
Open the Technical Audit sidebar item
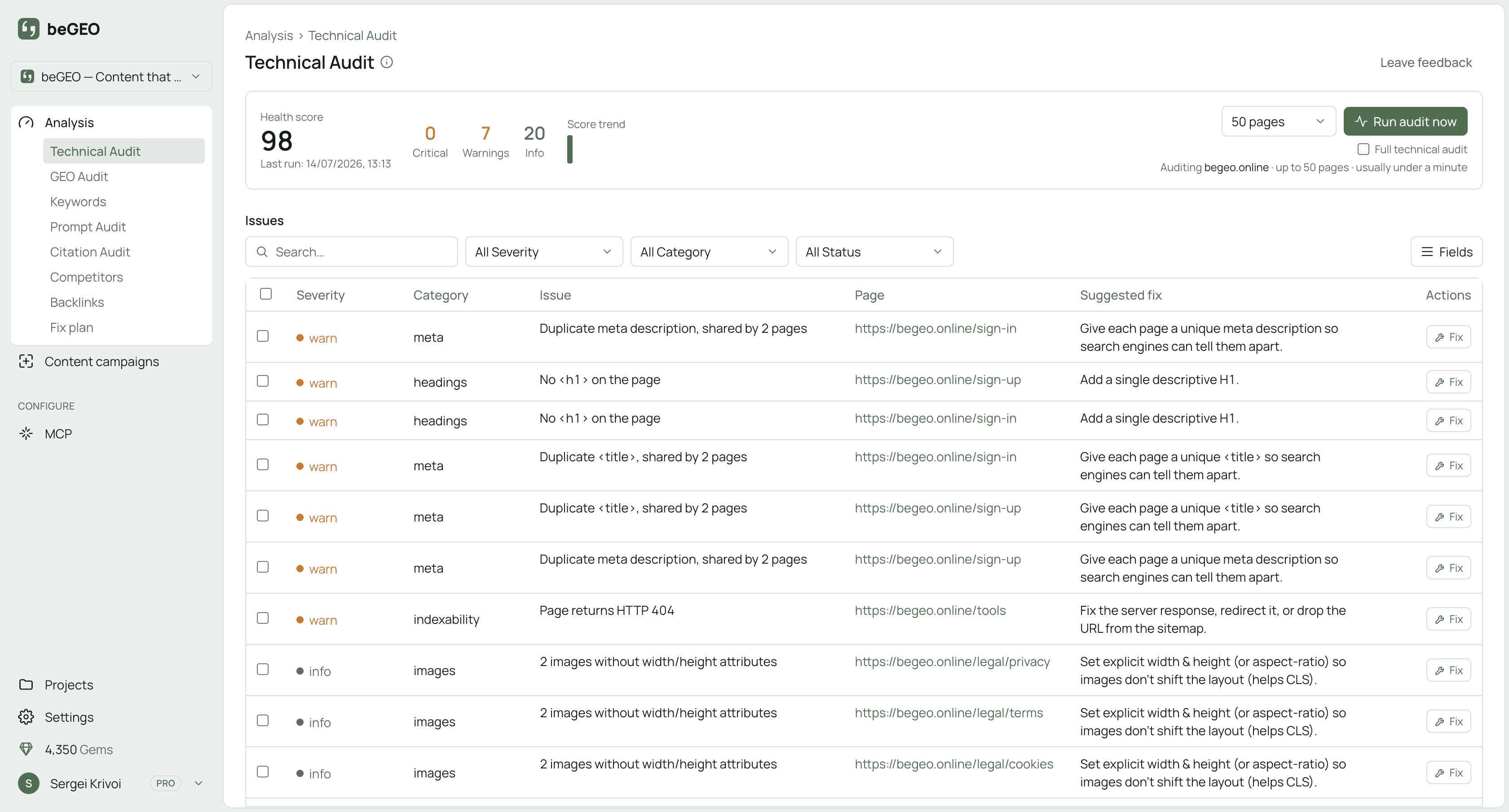point(124,151)
